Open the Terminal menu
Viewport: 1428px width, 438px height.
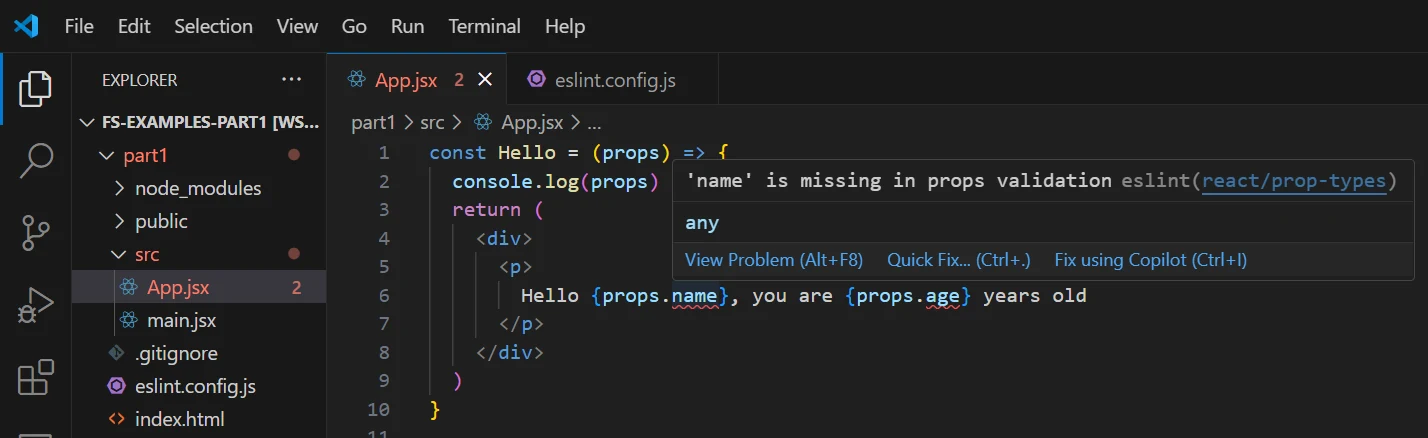pos(486,27)
